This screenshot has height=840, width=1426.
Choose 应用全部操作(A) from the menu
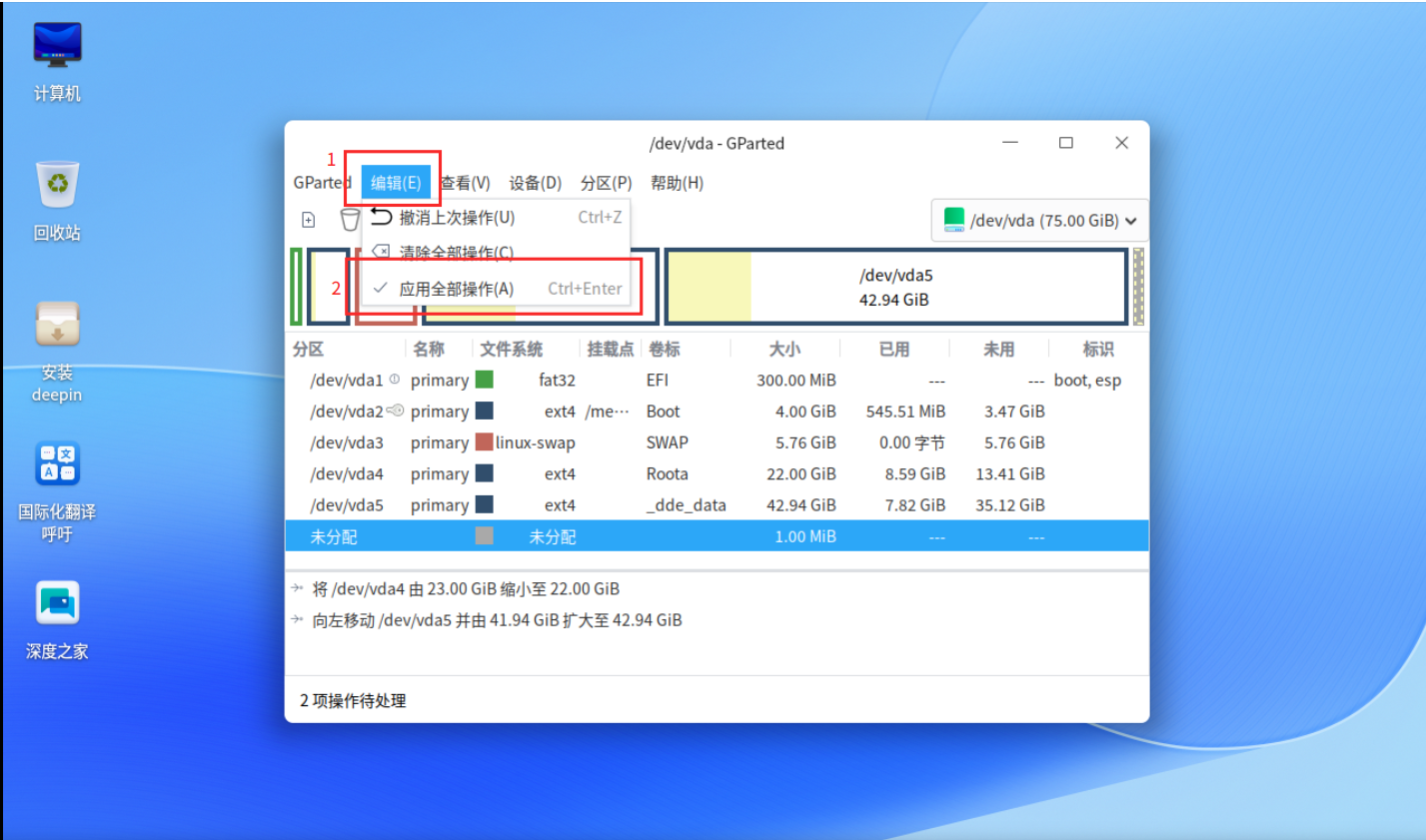click(x=496, y=289)
